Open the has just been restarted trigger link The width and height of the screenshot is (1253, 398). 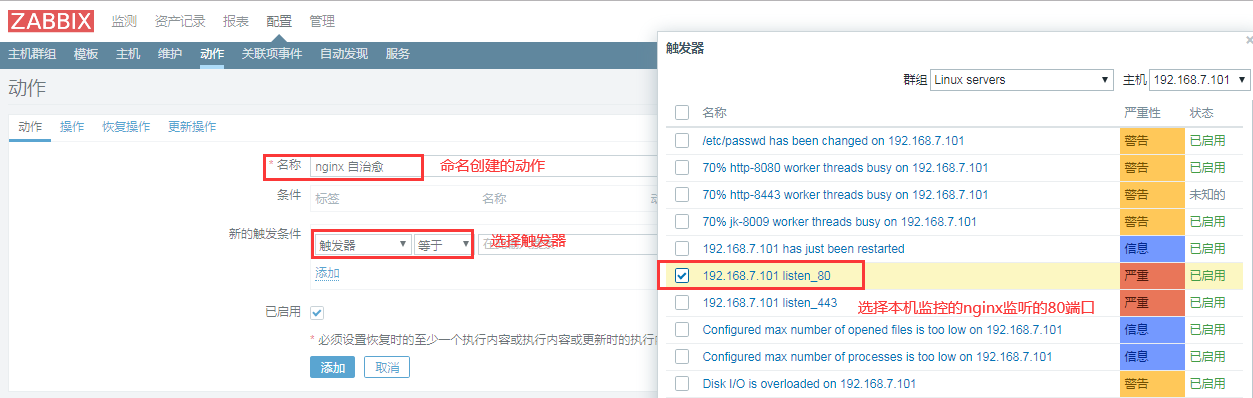click(803, 248)
